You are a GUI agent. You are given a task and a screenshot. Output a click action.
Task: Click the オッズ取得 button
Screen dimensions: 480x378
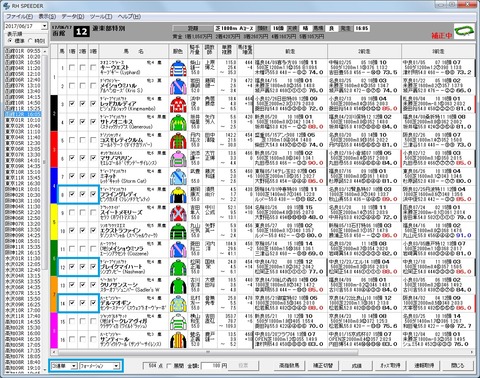[x=391, y=366]
